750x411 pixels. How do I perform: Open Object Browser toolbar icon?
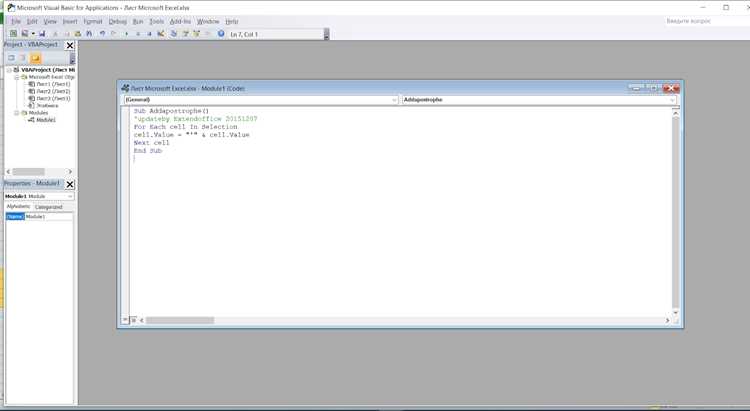pos(196,33)
